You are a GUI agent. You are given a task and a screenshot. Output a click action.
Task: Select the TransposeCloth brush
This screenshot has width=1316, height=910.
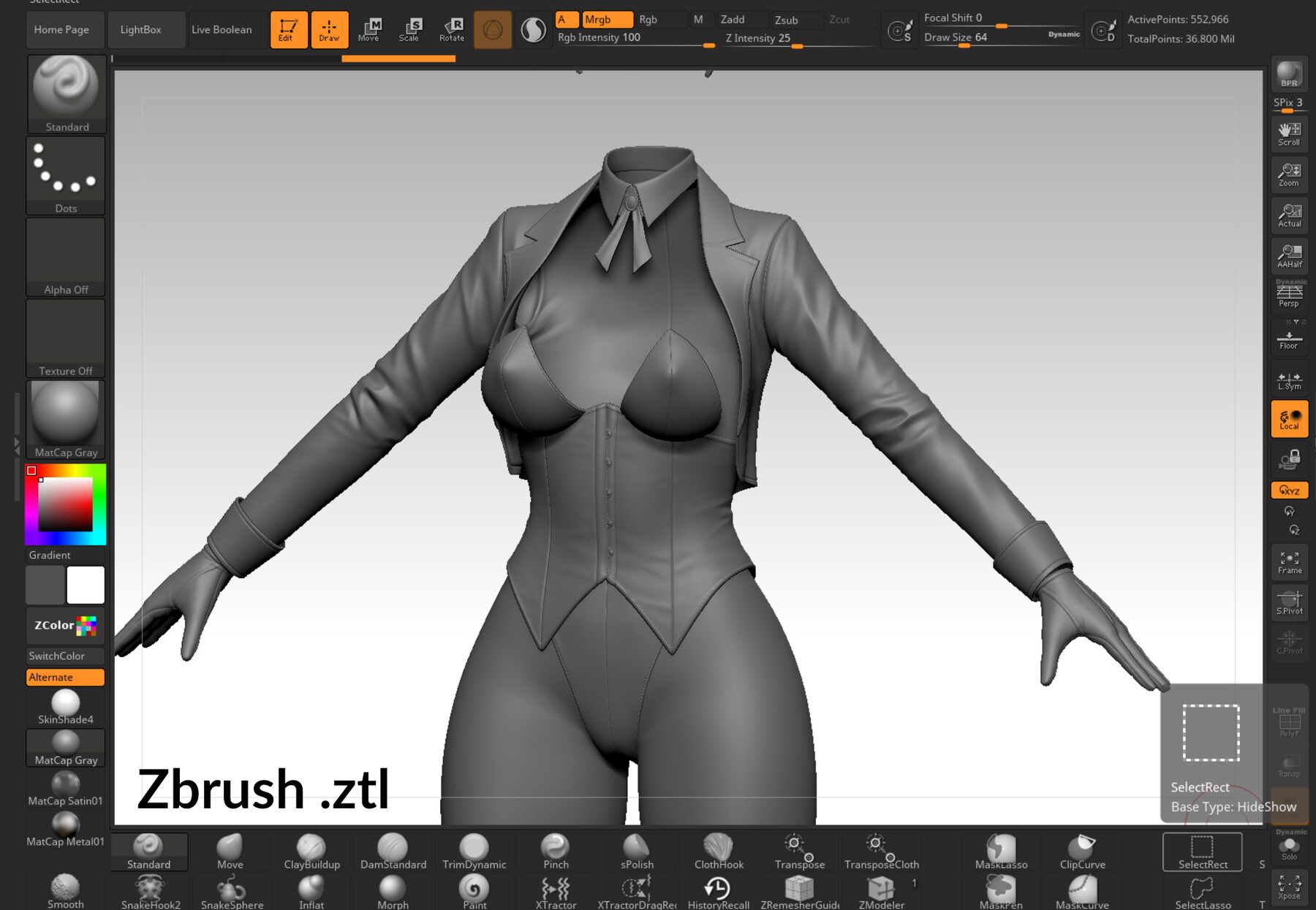[881, 852]
